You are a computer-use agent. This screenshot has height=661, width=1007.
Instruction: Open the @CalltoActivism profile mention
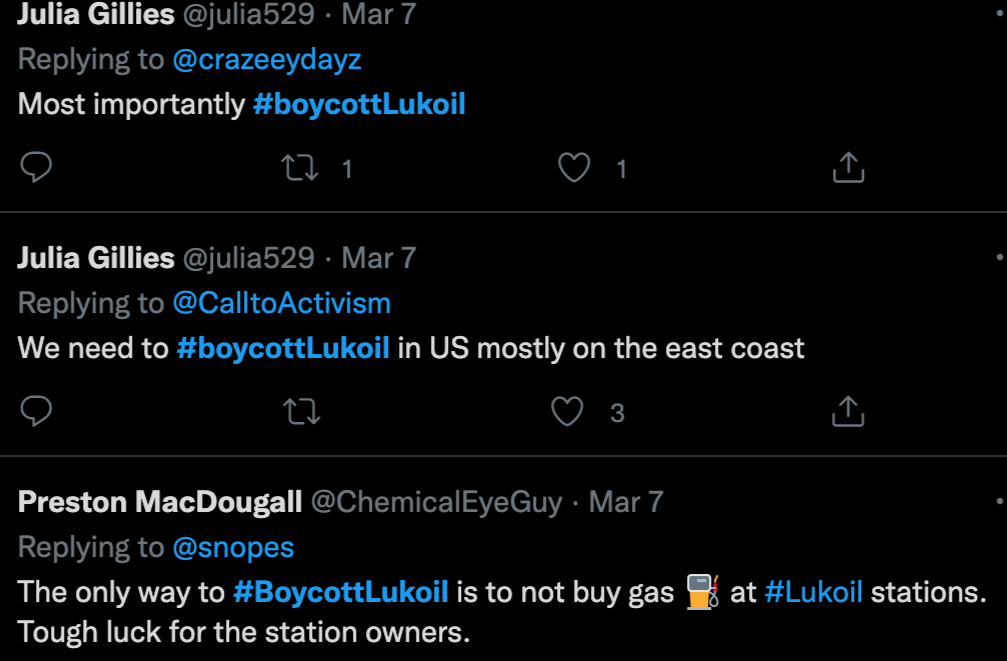[281, 303]
